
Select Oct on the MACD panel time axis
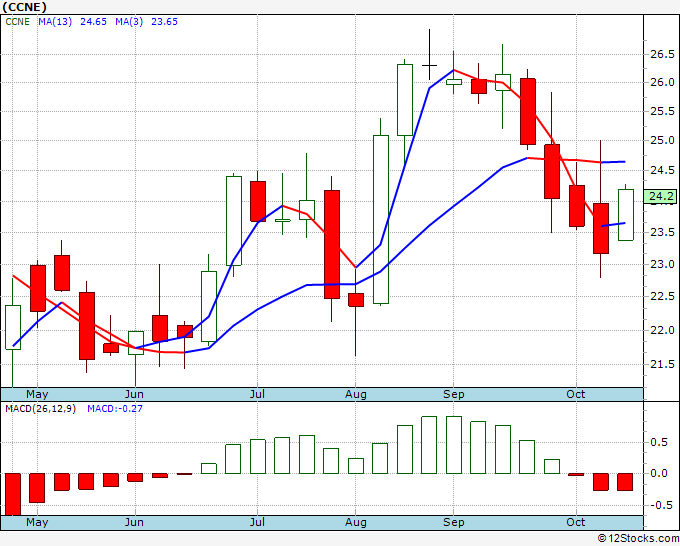tap(575, 522)
